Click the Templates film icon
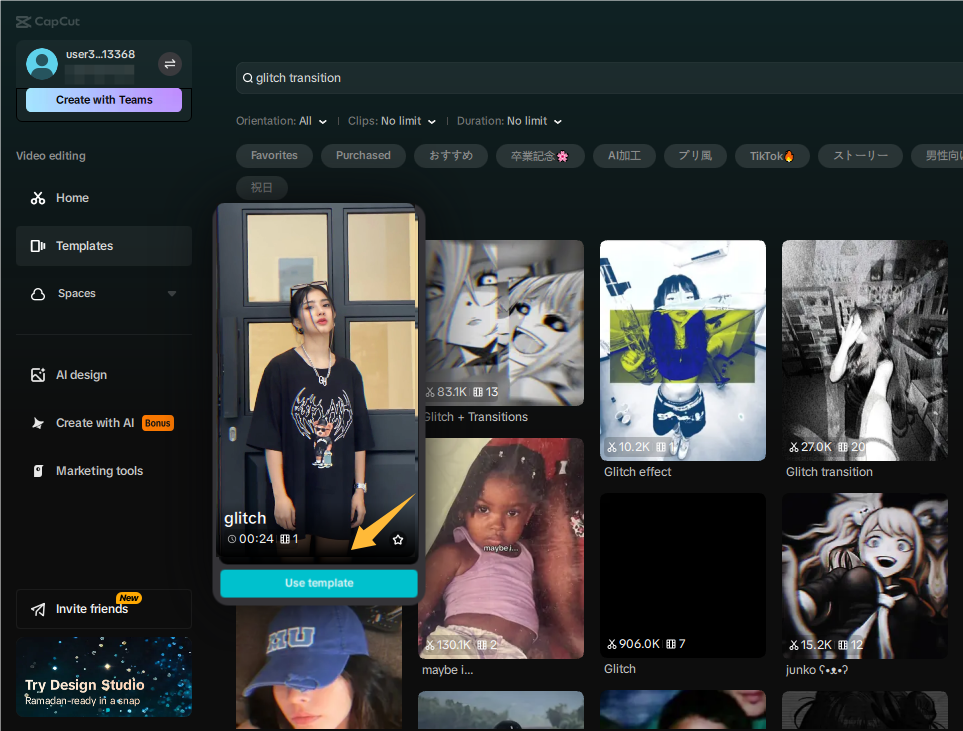 tap(38, 246)
